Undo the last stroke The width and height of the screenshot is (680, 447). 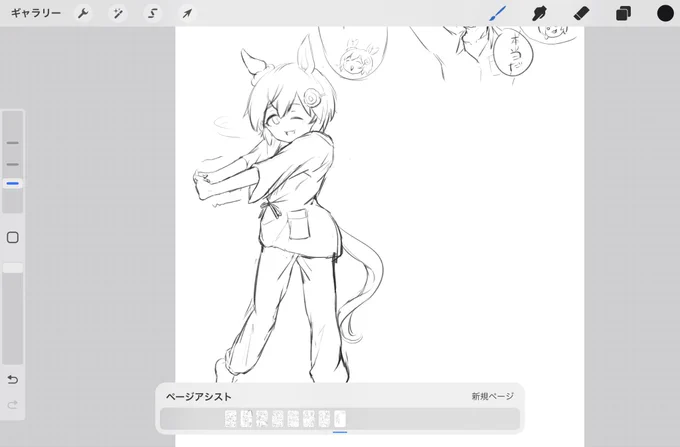click(13, 380)
